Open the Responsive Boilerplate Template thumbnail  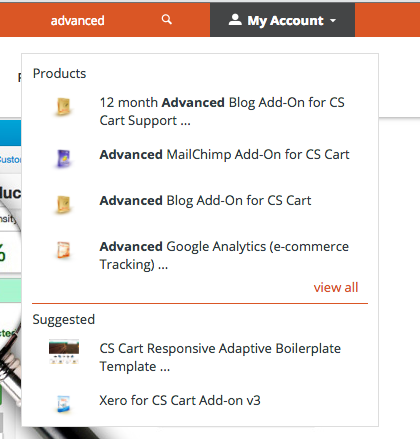pyautogui.click(x=64, y=352)
